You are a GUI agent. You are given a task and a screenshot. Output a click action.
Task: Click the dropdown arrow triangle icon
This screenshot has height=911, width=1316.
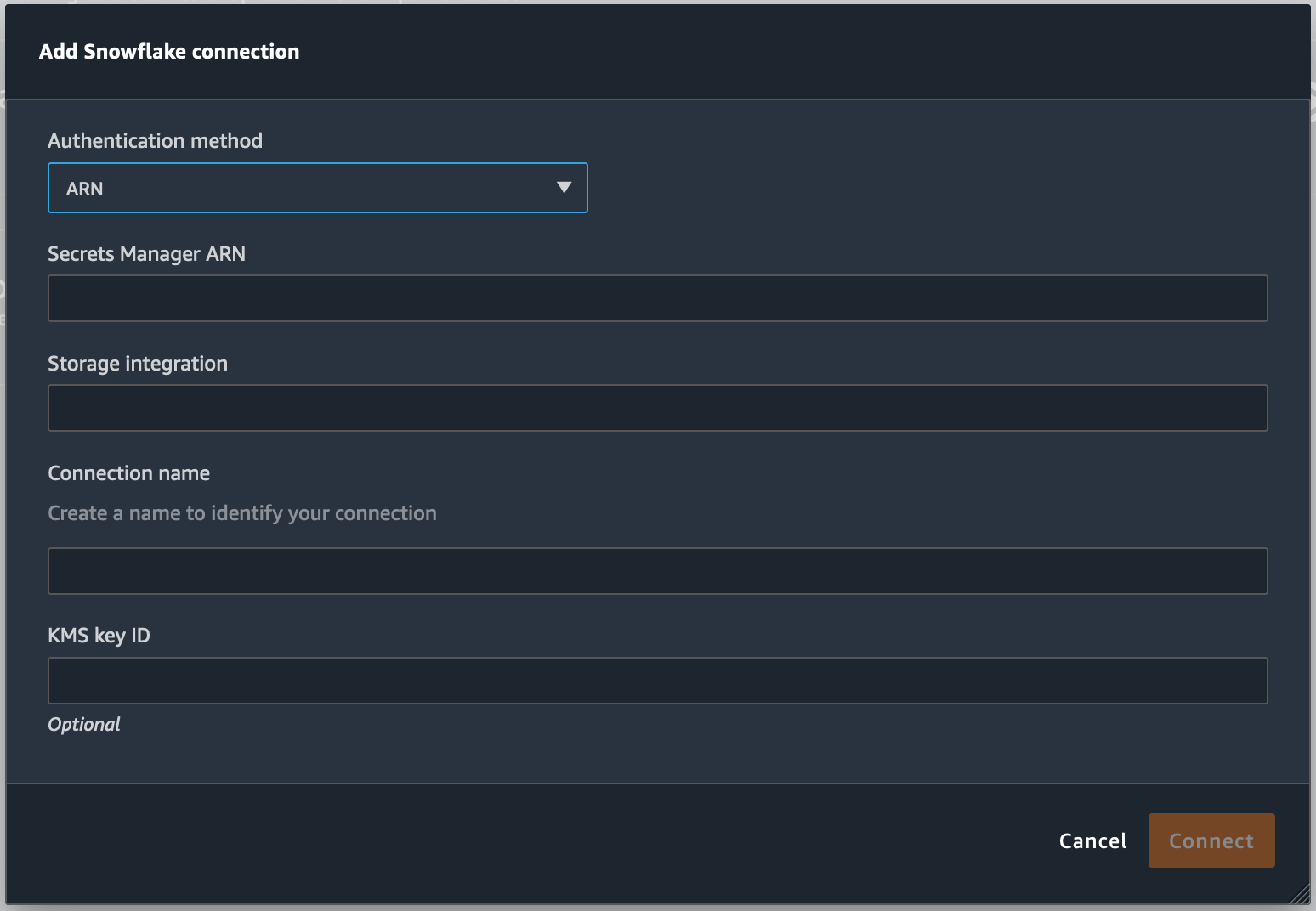point(564,188)
